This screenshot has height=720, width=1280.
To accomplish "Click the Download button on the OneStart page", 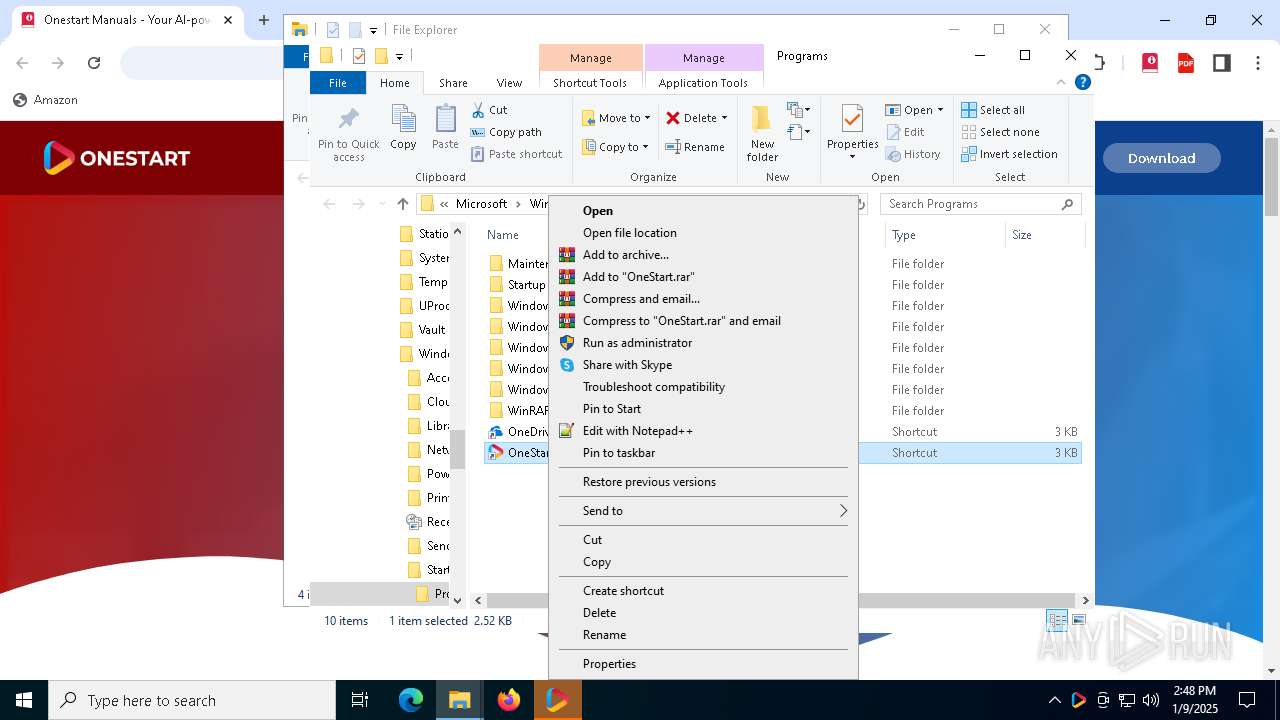I will pos(1161,158).
